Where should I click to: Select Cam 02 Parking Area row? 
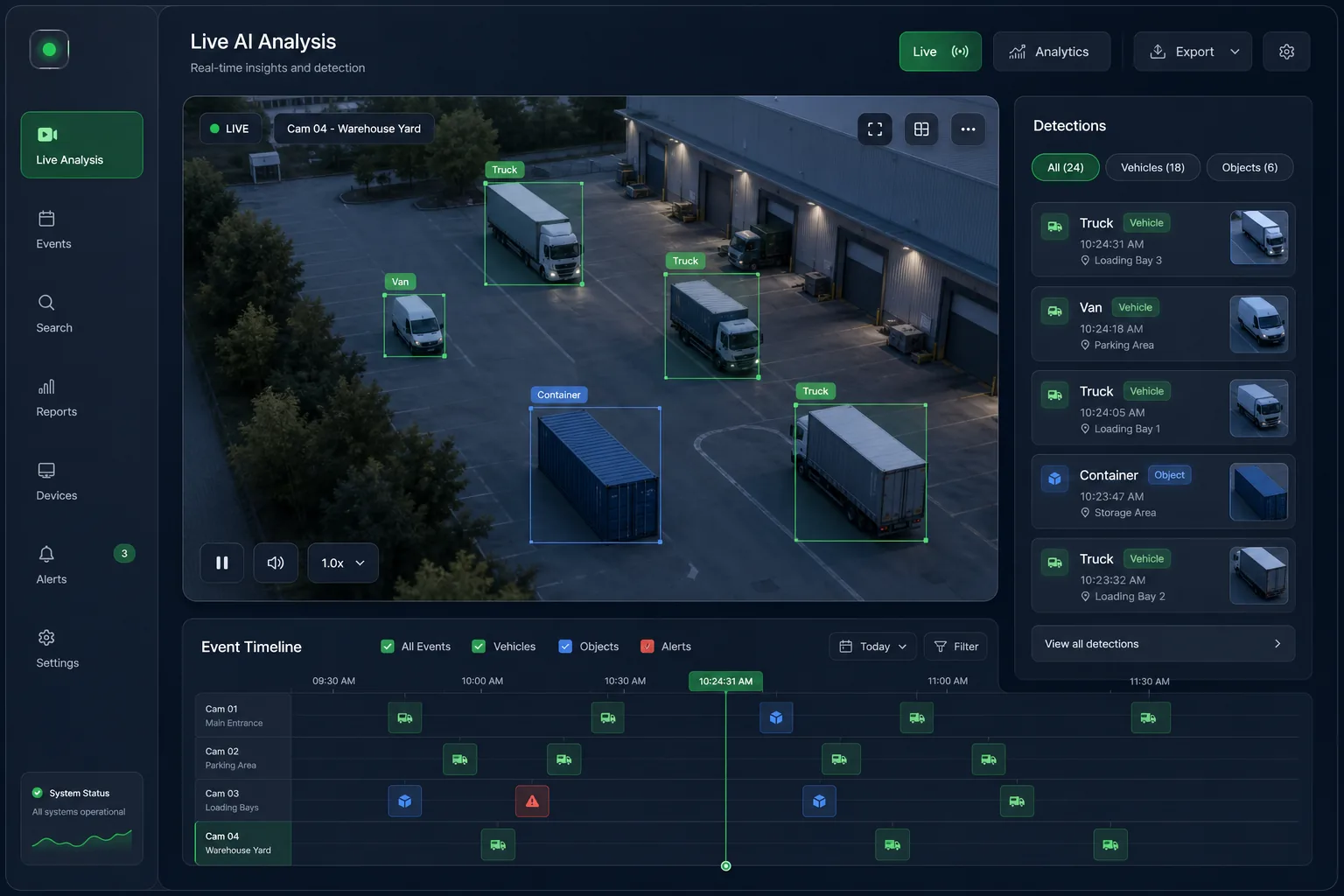point(243,758)
